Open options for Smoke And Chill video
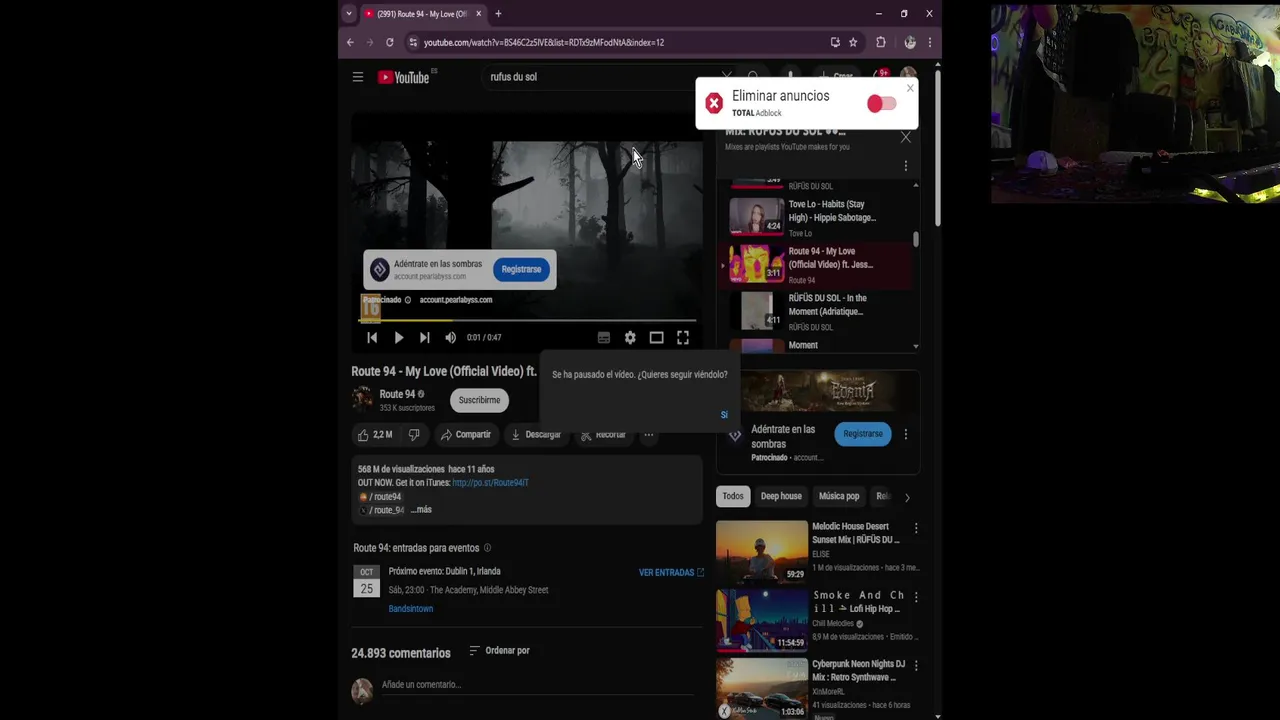Image resolution: width=1280 pixels, height=720 pixels. tap(916, 597)
